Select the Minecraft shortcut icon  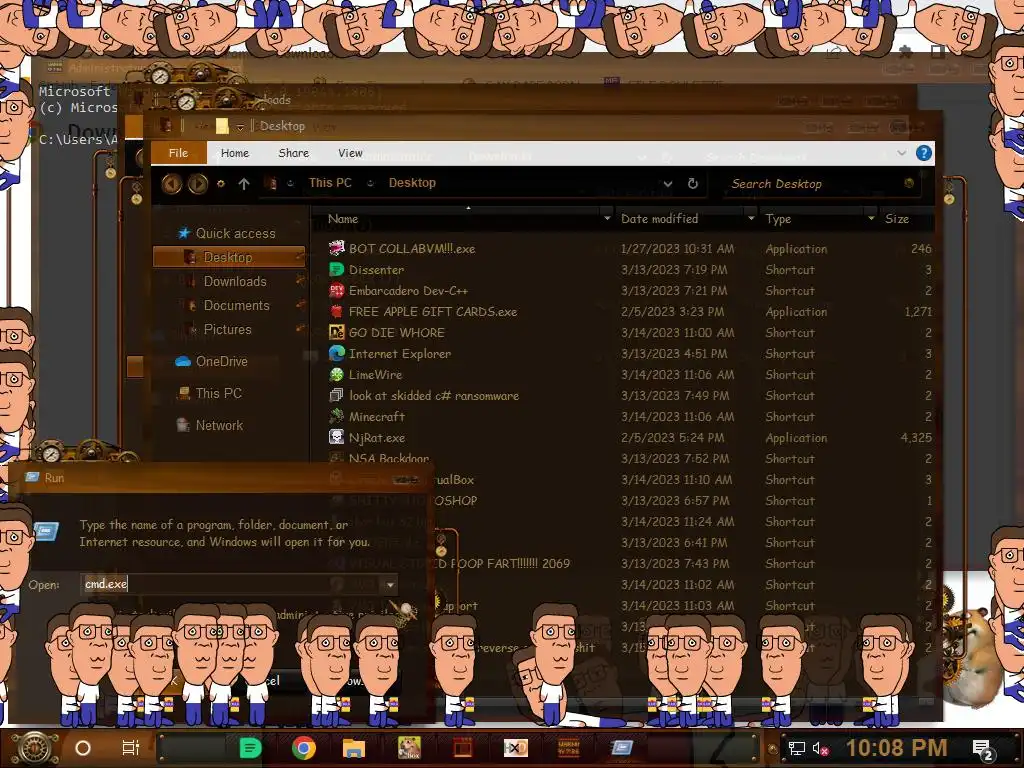point(336,416)
